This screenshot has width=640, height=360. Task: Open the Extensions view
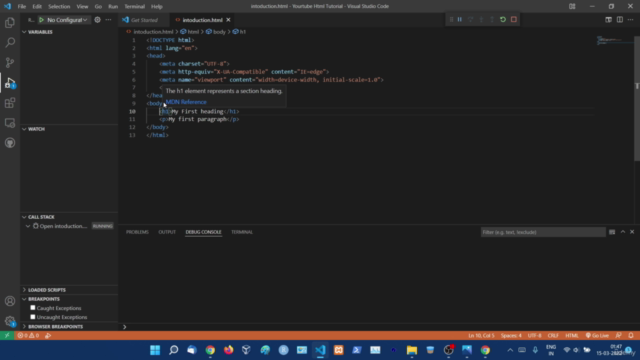pyautogui.click(x=10, y=103)
